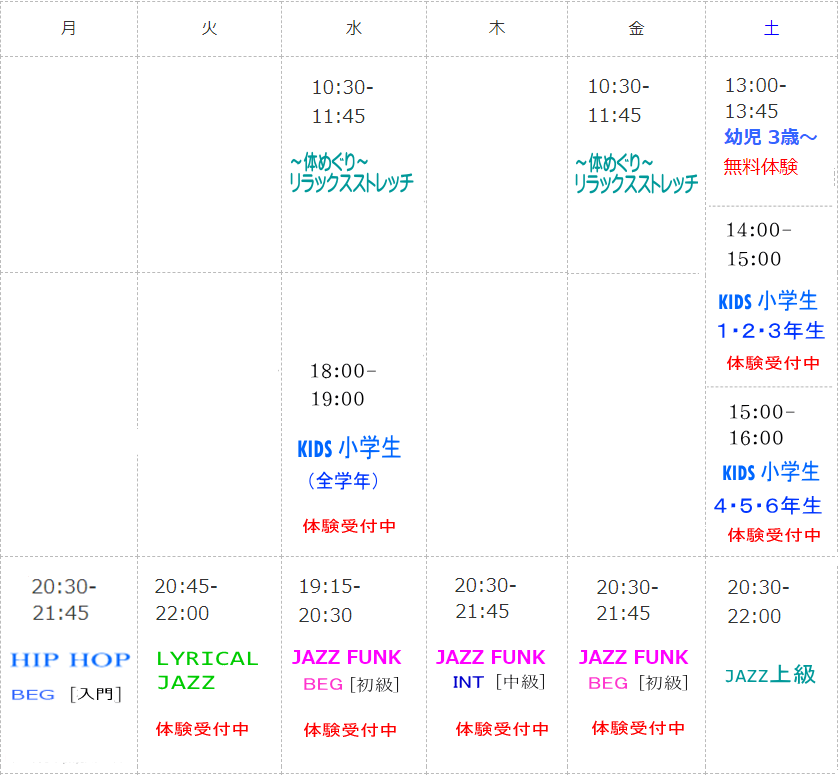Click the 土 (Saturday) column header
The height and width of the screenshot is (775, 839).
(771, 28)
